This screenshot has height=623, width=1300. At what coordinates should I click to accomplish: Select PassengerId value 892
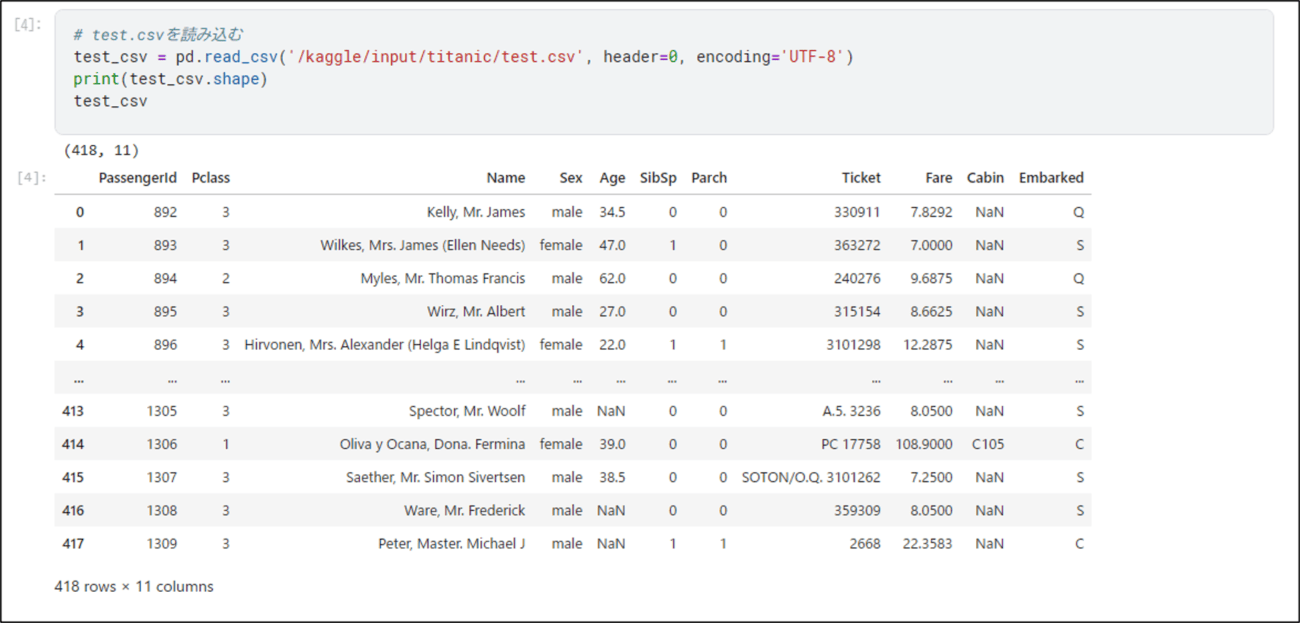165,212
